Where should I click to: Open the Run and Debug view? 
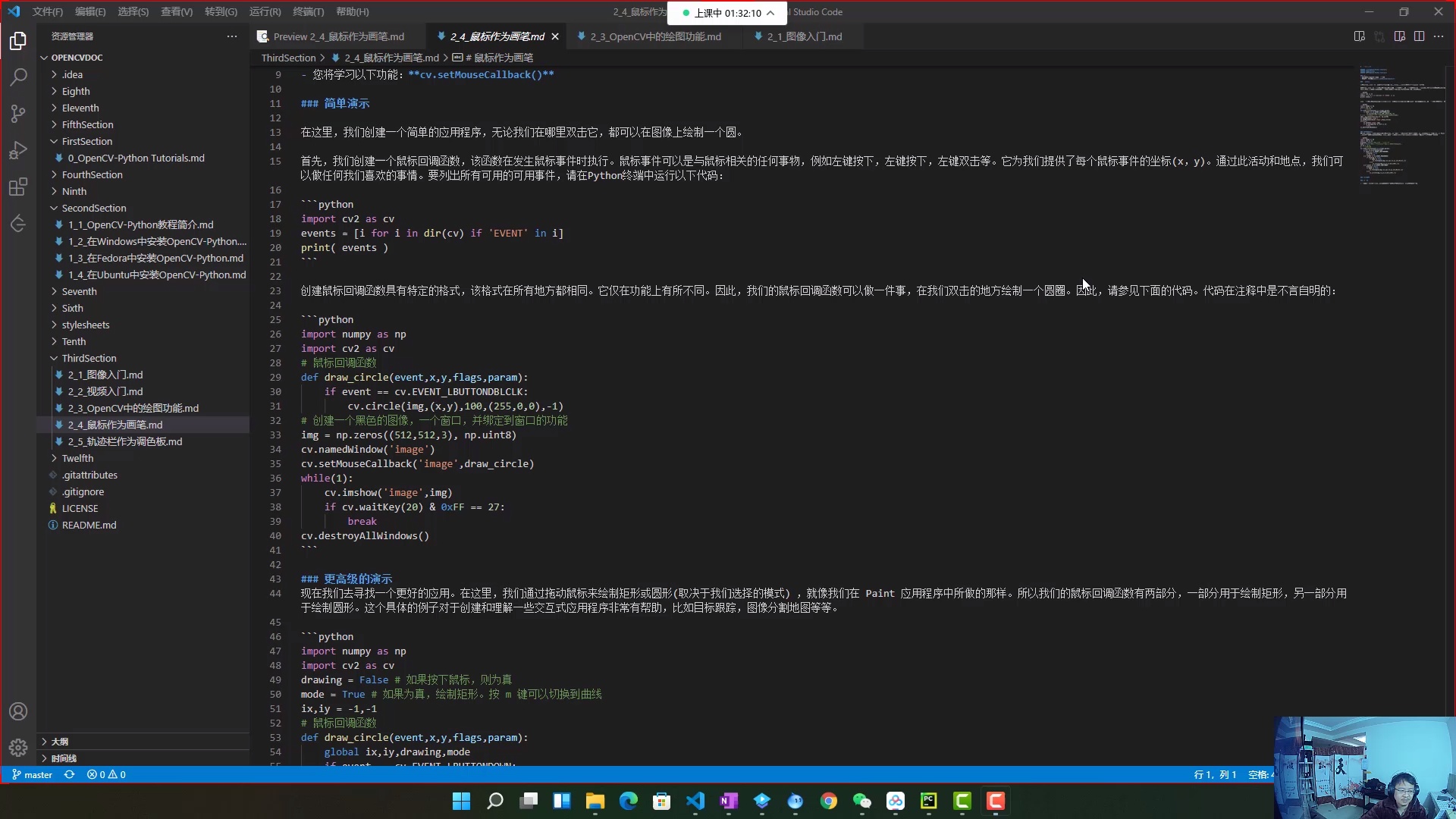tap(18, 151)
